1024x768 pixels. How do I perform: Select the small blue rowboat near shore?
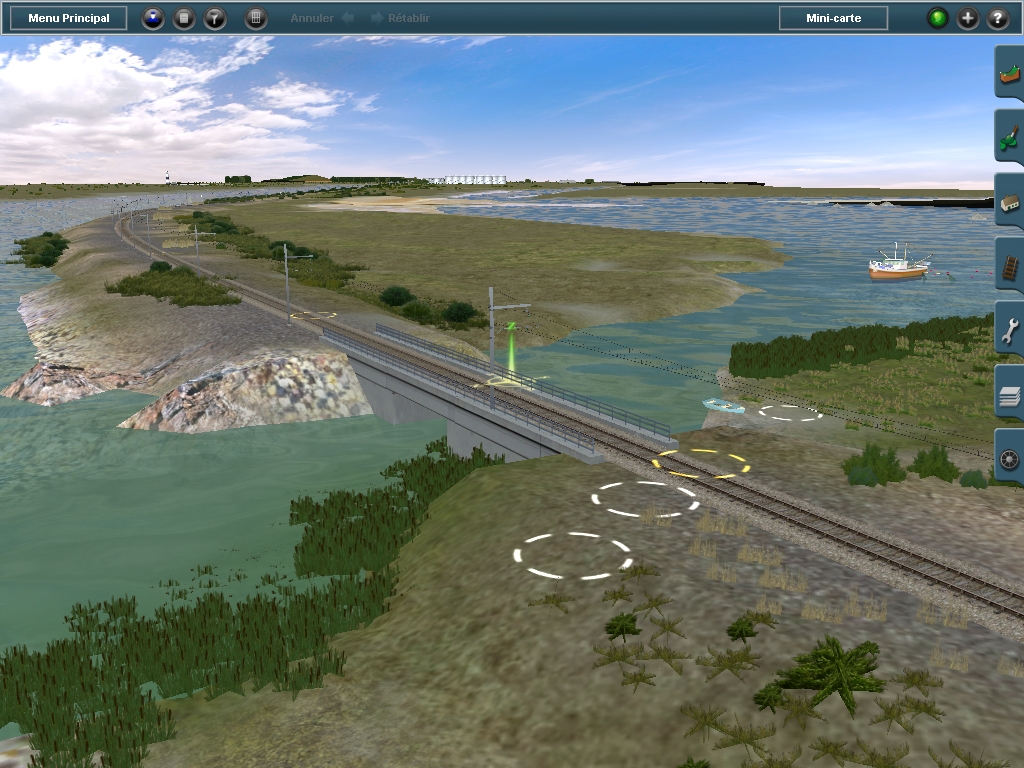(724, 406)
